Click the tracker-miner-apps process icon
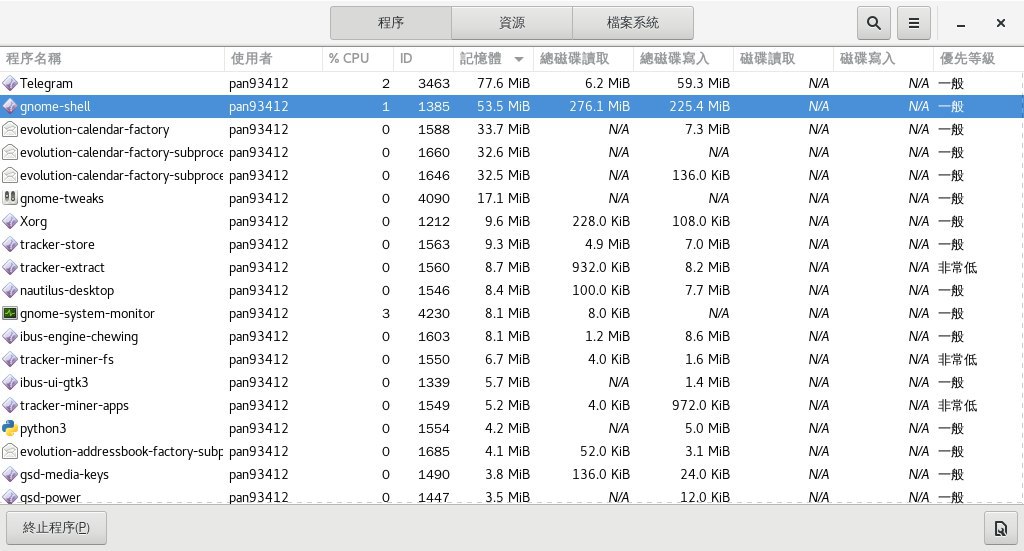This screenshot has width=1024, height=551. click(10, 405)
